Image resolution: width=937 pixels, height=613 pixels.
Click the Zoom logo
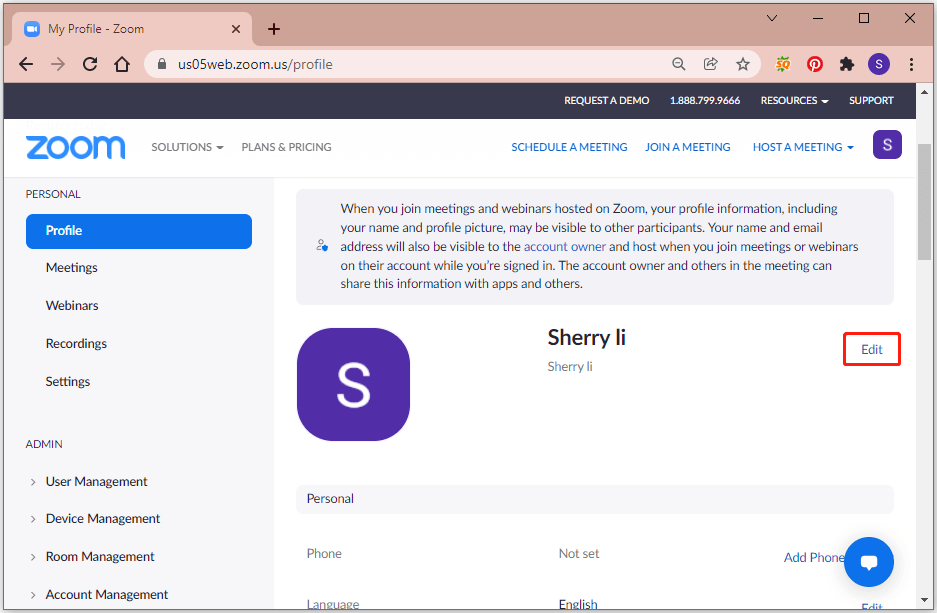(75, 146)
